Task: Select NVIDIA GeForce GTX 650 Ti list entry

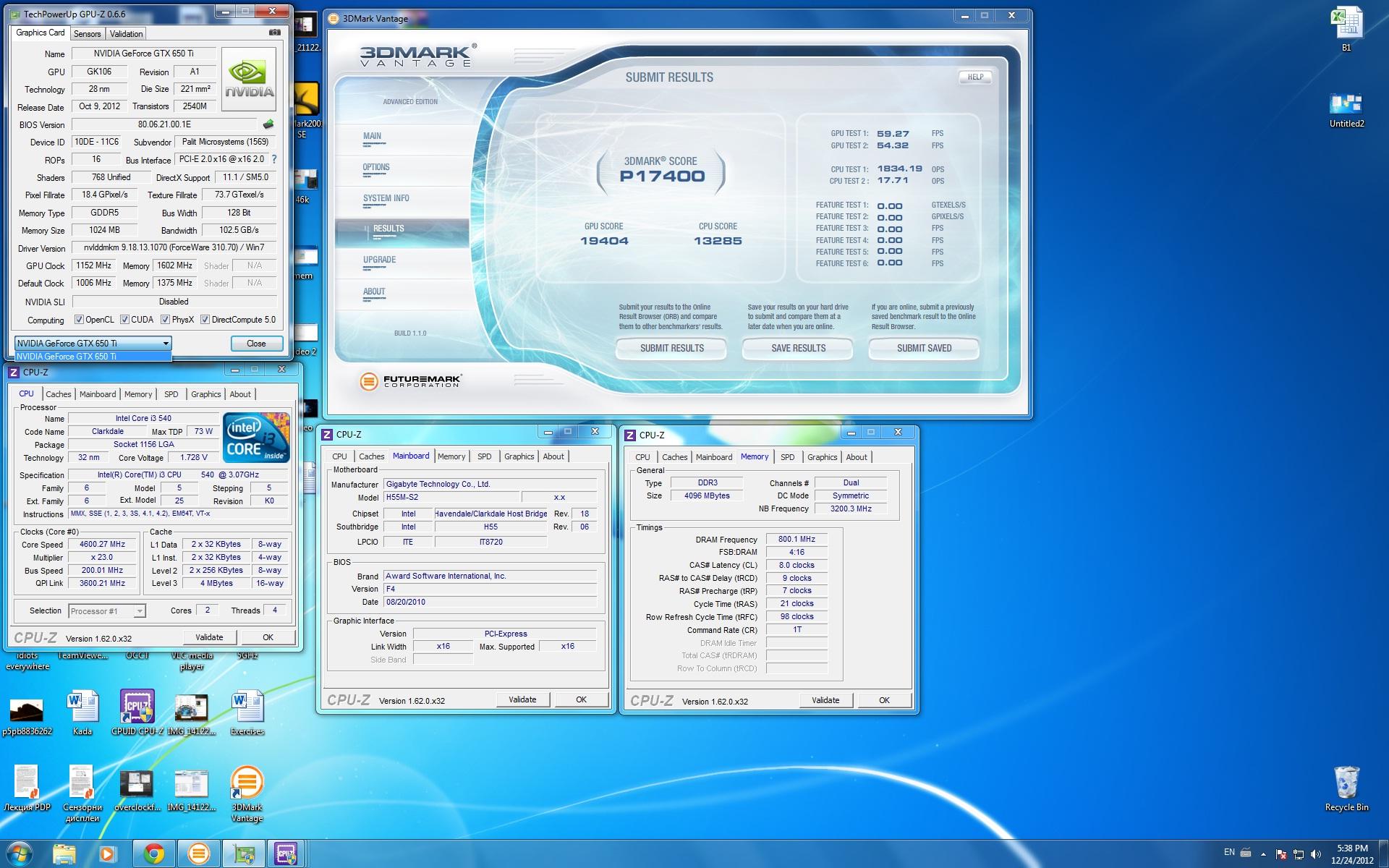Action: coord(93,356)
